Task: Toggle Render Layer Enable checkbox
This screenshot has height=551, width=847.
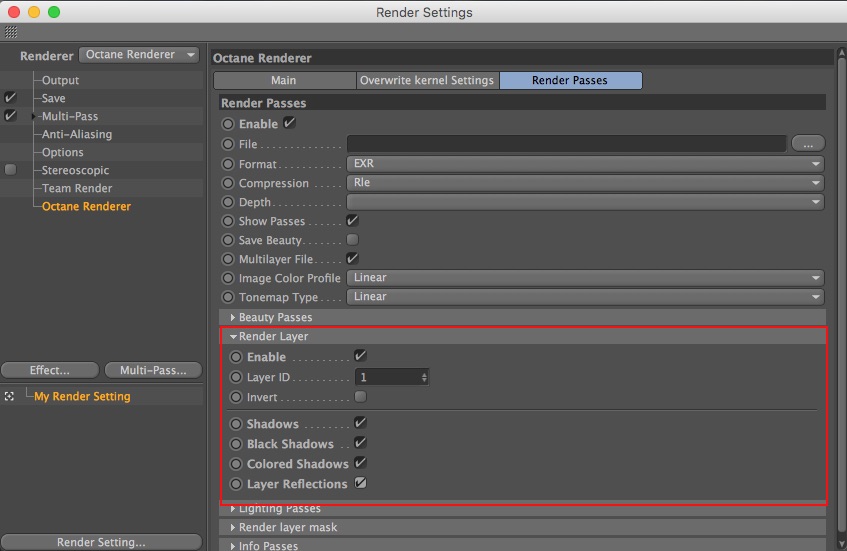Action: tap(360, 355)
